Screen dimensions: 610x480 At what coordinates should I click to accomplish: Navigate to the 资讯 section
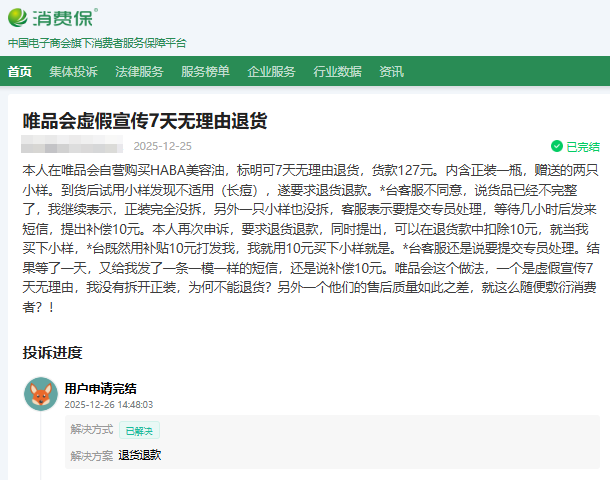tap(391, 72)
